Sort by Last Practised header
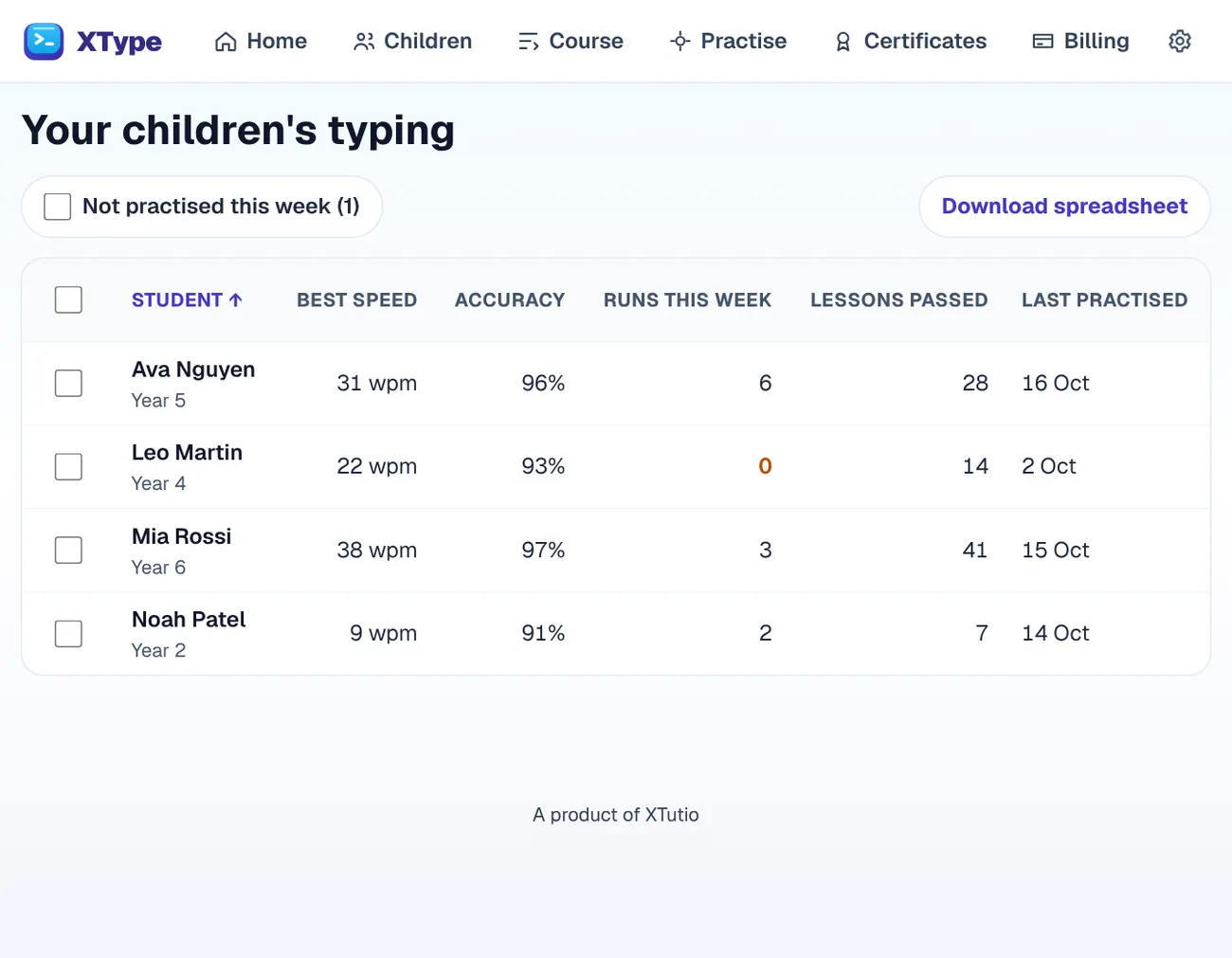1232x958 pixels. tap(1104, 300)
